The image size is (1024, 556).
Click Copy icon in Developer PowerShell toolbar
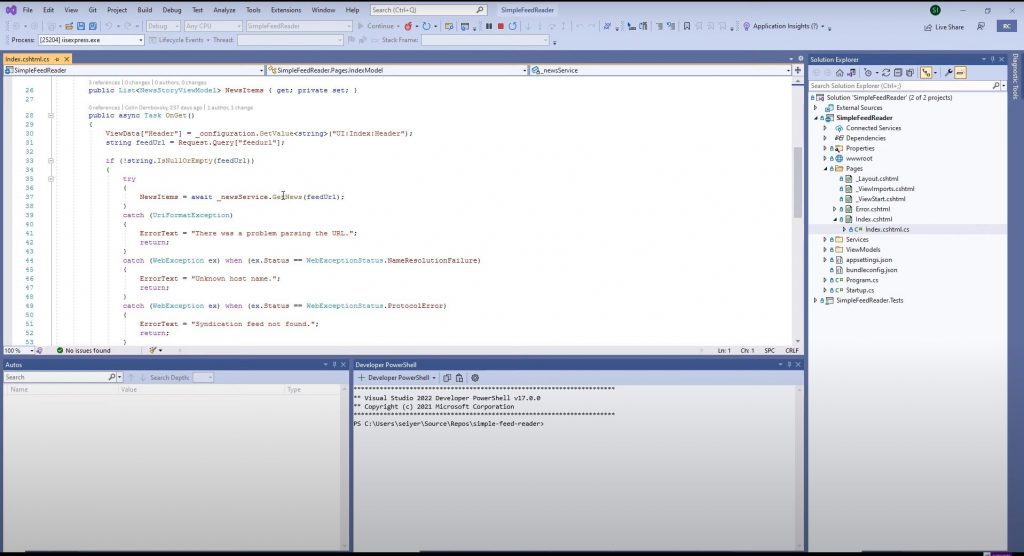pyautogui.click(x=447, y=378)
